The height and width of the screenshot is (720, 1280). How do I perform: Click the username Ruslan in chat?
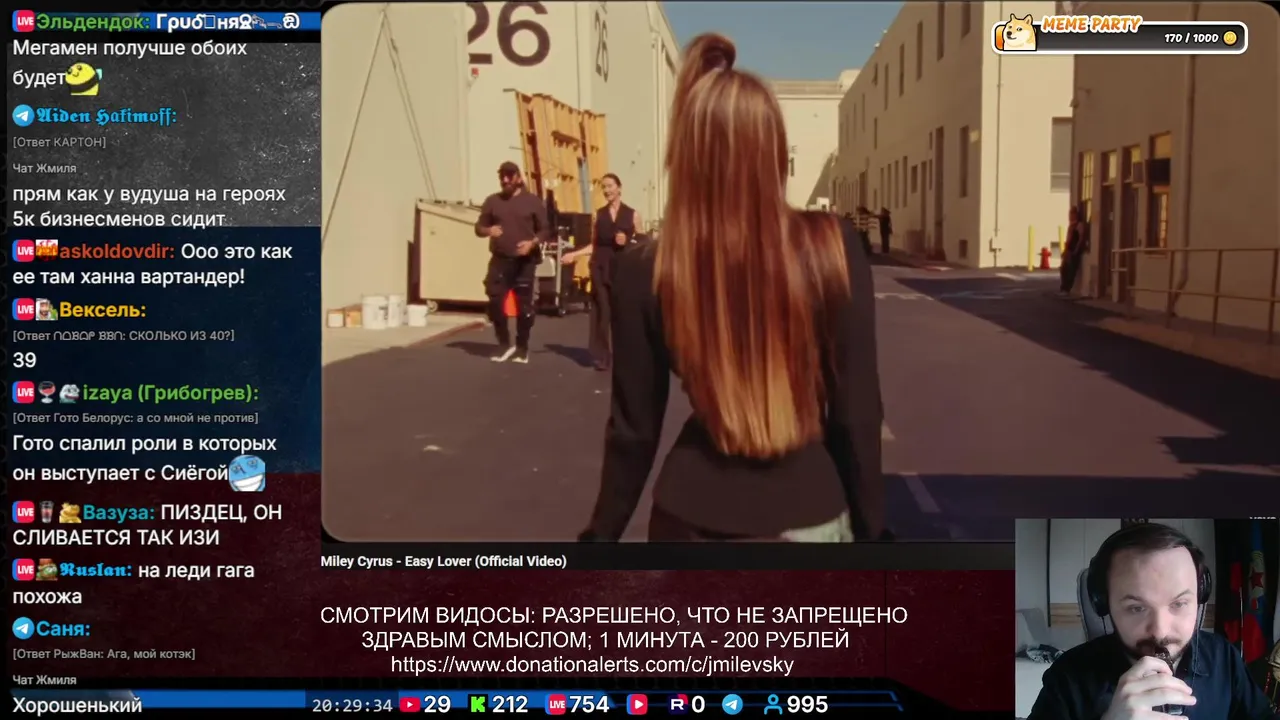click(x=95, y=570)
